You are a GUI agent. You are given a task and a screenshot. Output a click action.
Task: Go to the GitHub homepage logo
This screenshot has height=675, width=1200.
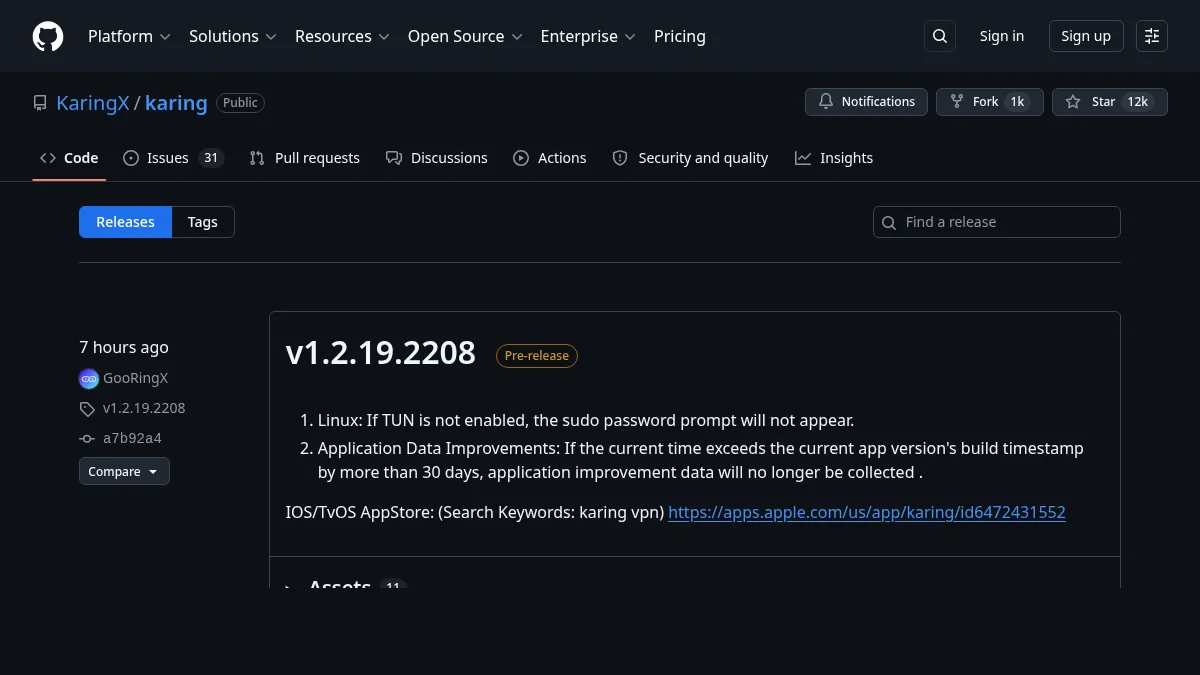click(x=48, y=36)
